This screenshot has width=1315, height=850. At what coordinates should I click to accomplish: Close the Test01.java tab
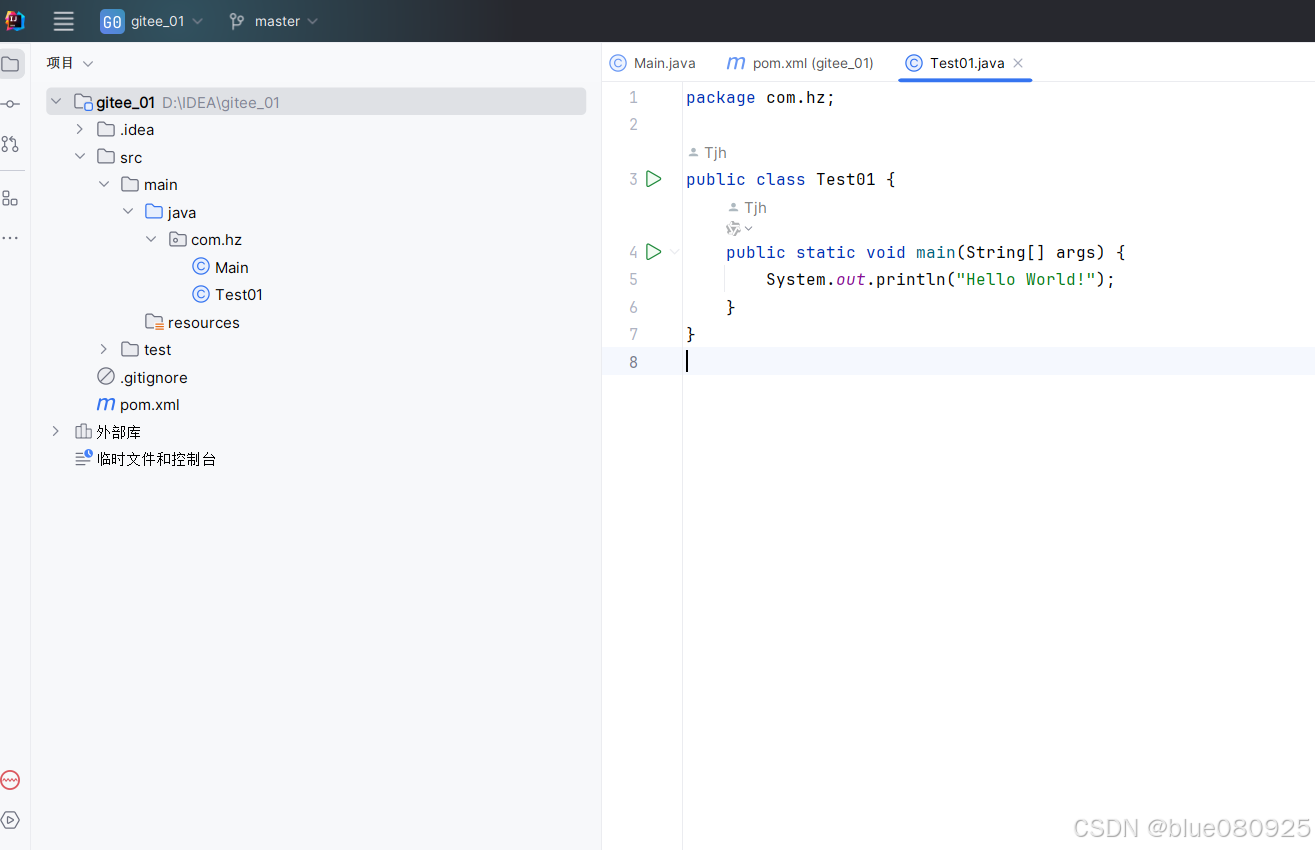[1018, 63]
